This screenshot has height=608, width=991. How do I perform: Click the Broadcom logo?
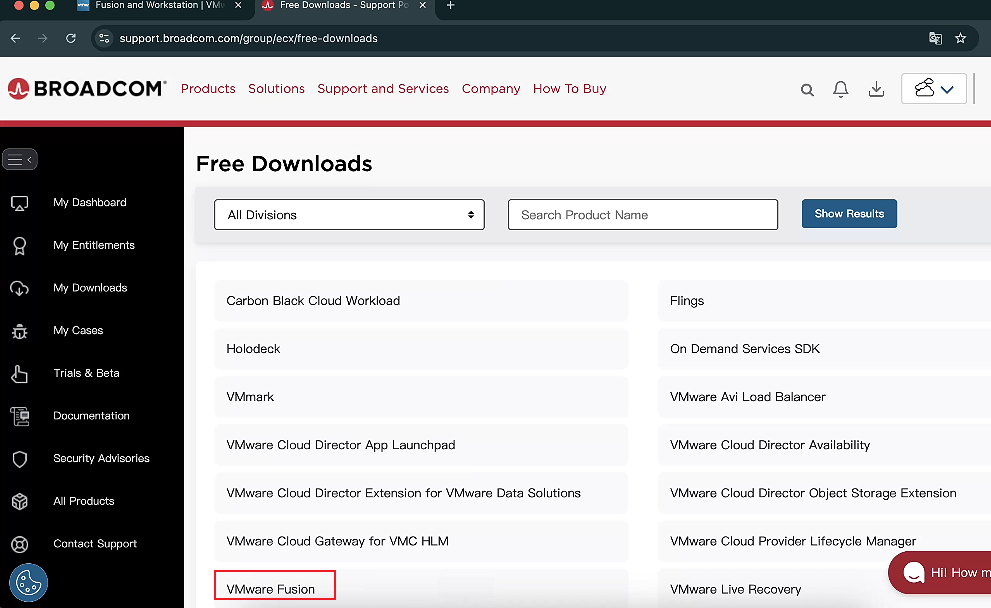click(87, 88)
